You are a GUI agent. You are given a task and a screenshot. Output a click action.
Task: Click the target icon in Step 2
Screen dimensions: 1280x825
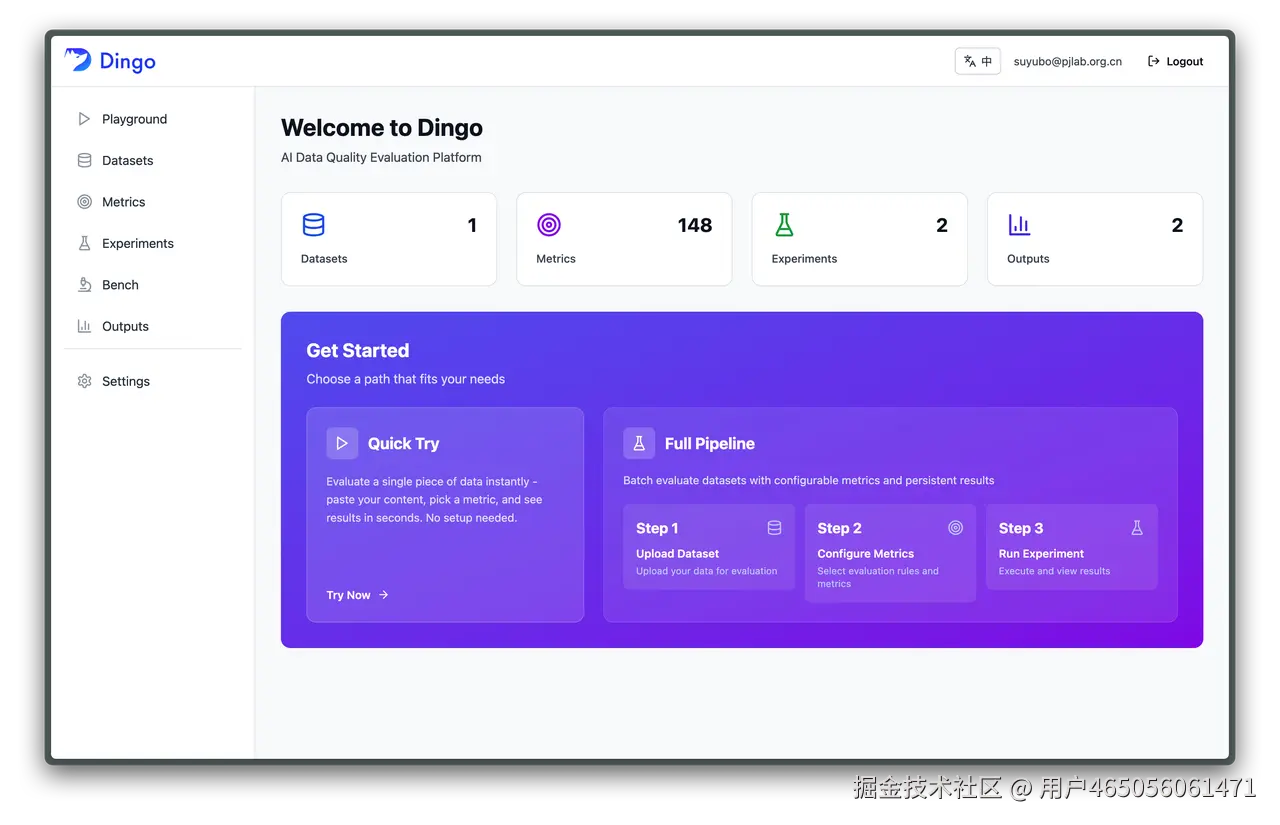[955, 528]
